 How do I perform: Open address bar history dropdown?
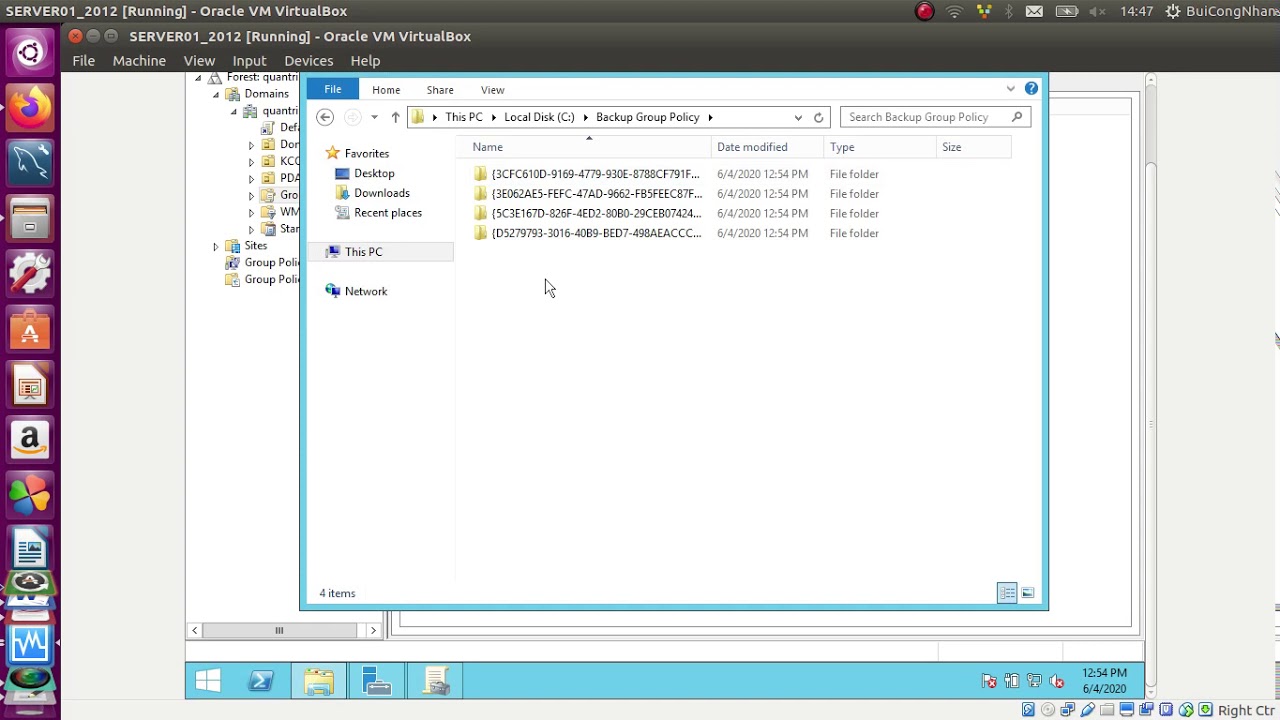[798, 117]
